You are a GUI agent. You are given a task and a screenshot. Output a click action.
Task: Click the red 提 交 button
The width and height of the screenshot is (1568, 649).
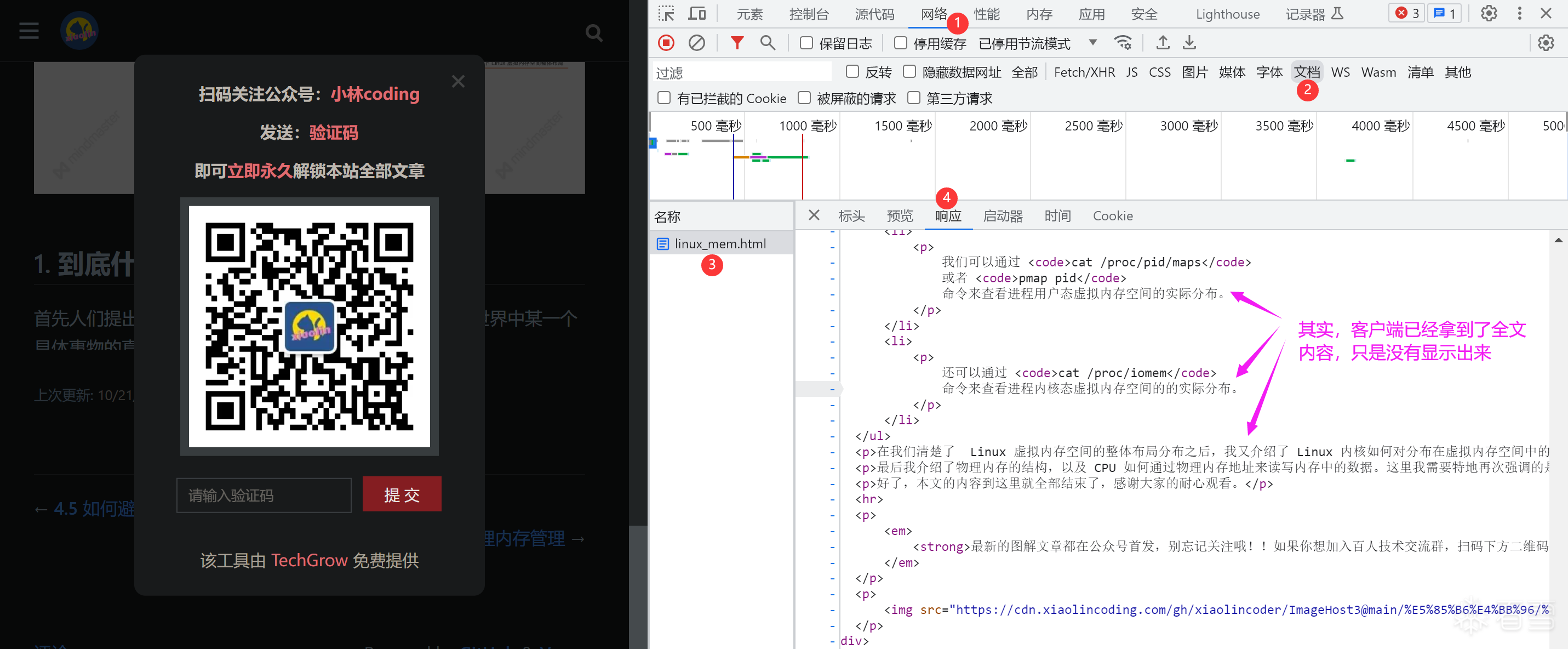tap(402, 494)
